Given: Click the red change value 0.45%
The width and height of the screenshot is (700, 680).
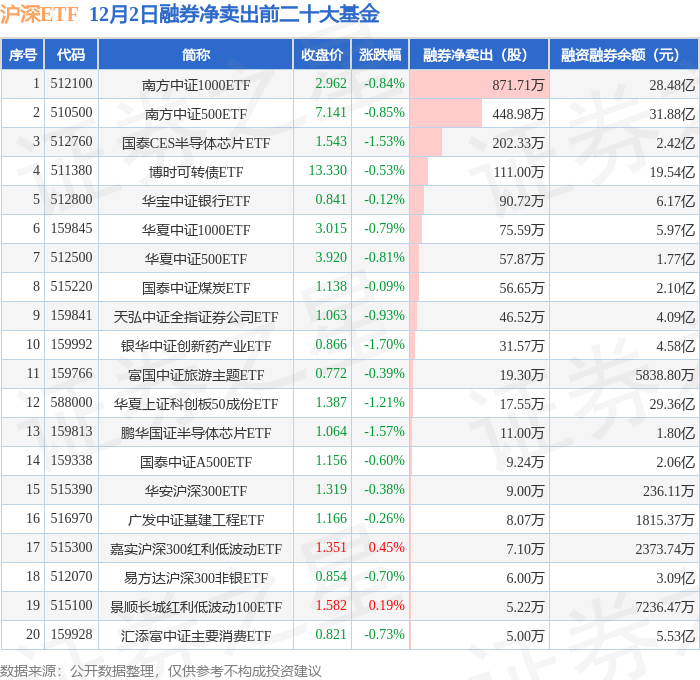Looking at the screenshot, I should pyautogui.click(x=387, y=548).
